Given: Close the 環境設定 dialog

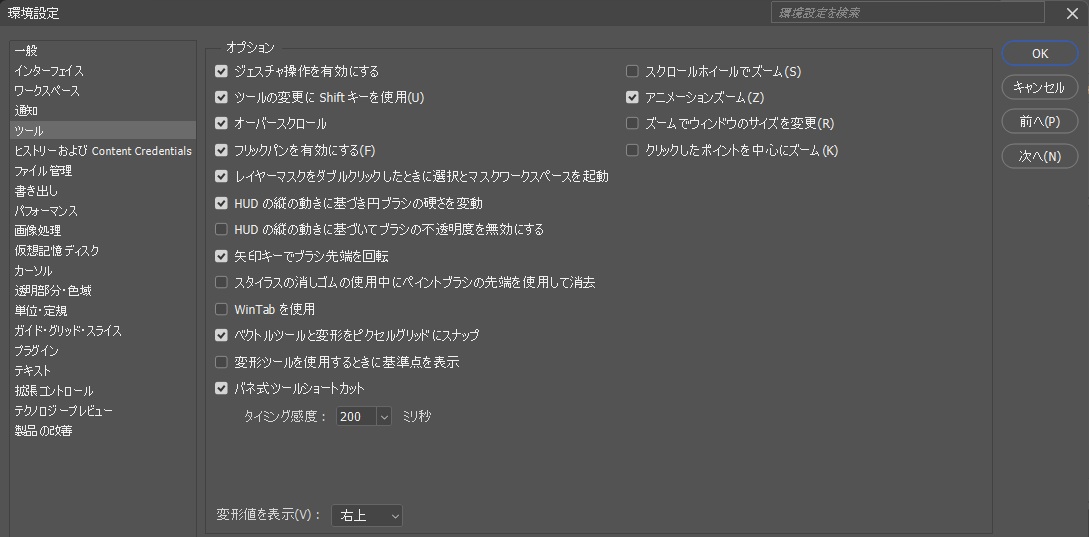Looking at the screenshot, I should 1072,13.
